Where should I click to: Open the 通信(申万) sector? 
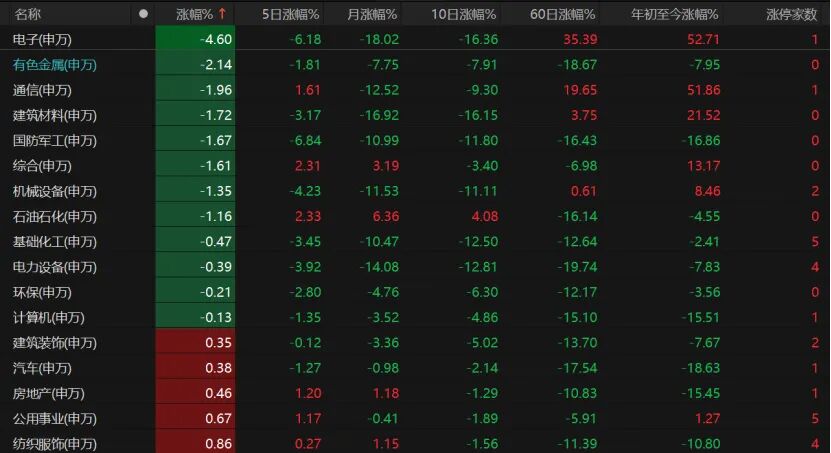(42, 90)
